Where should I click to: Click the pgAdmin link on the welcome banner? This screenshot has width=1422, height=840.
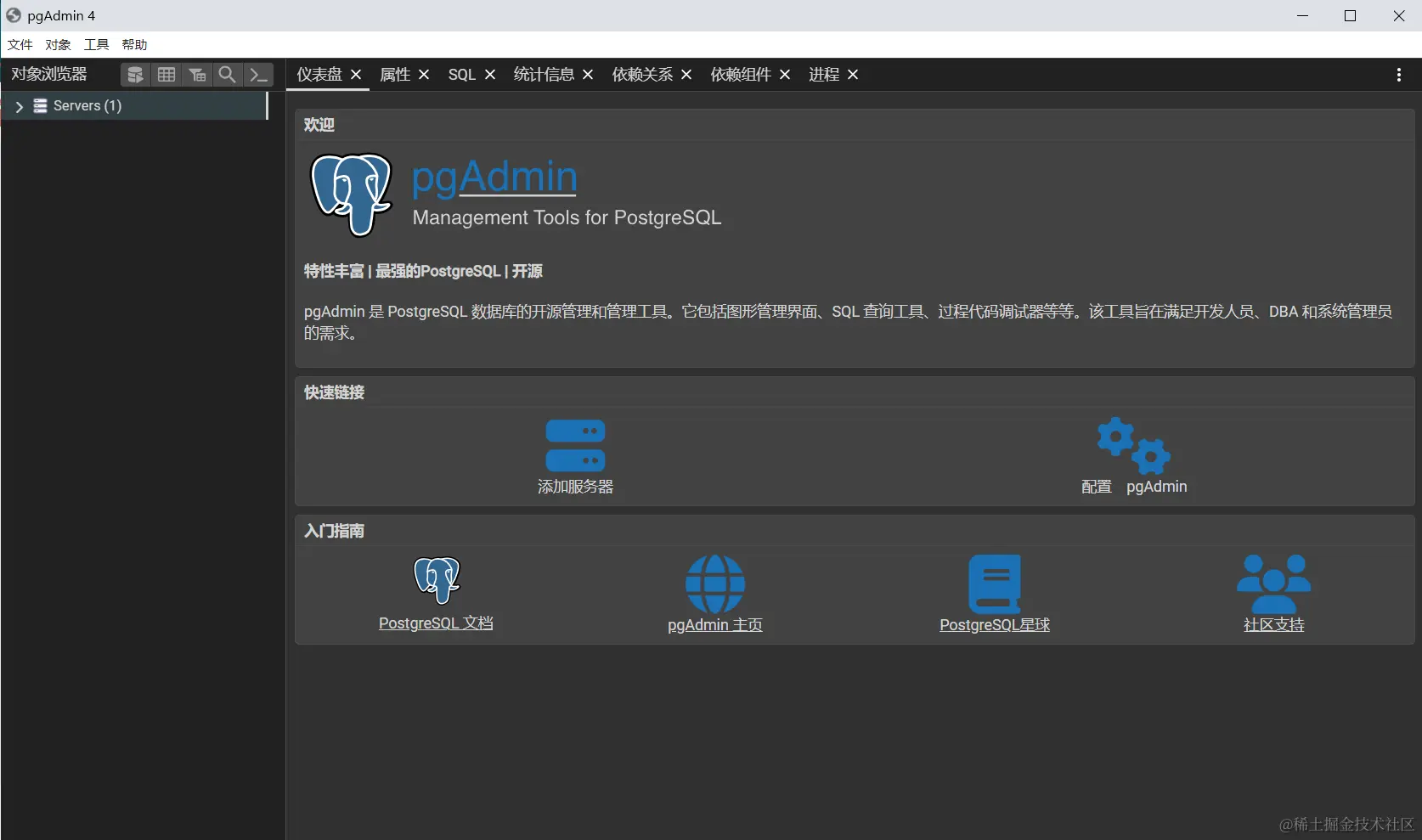tap(493, 177)
